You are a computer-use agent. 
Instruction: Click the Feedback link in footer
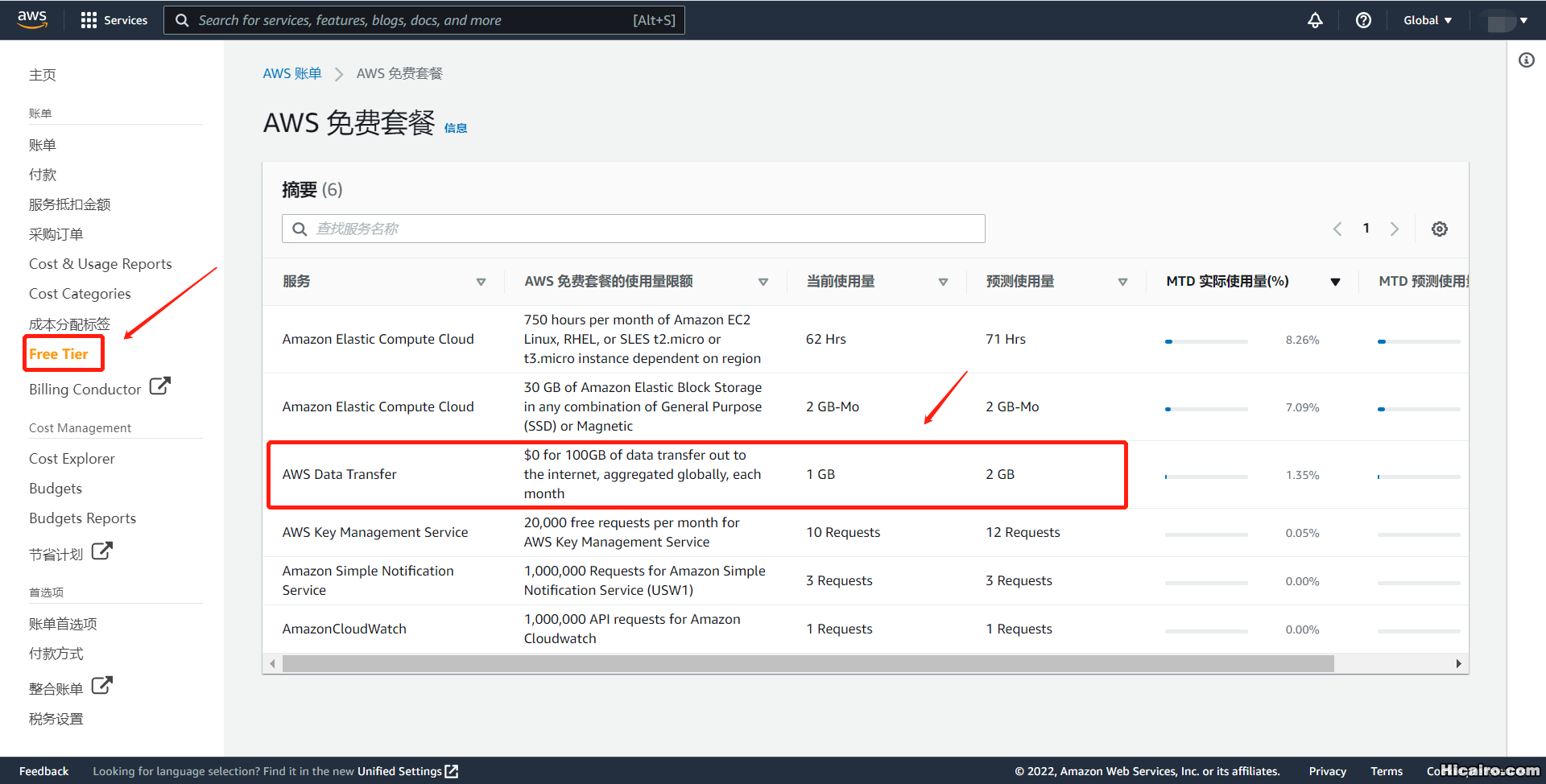pyautogui.click(x=44, y=771)
